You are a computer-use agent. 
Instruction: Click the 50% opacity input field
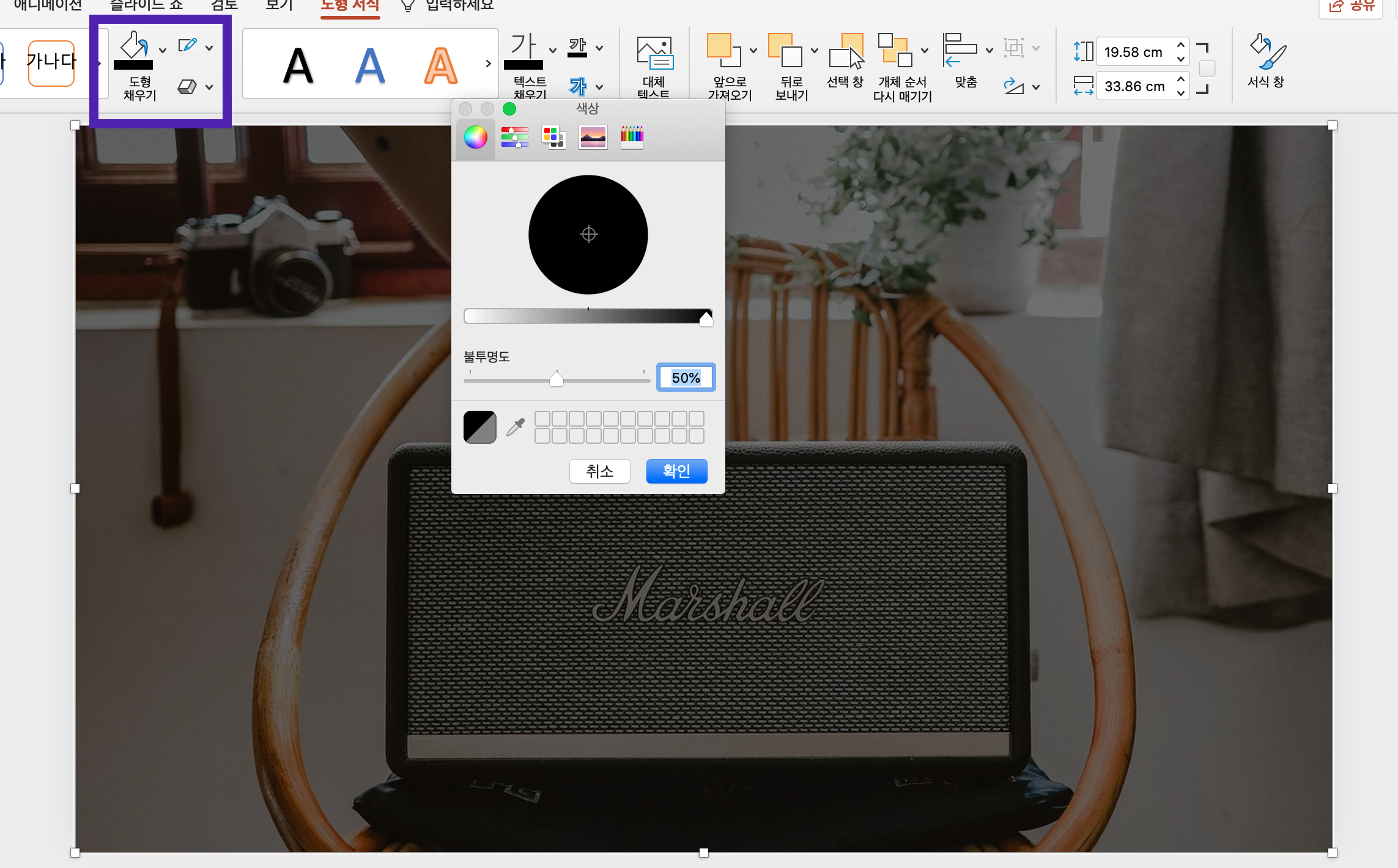686,378
